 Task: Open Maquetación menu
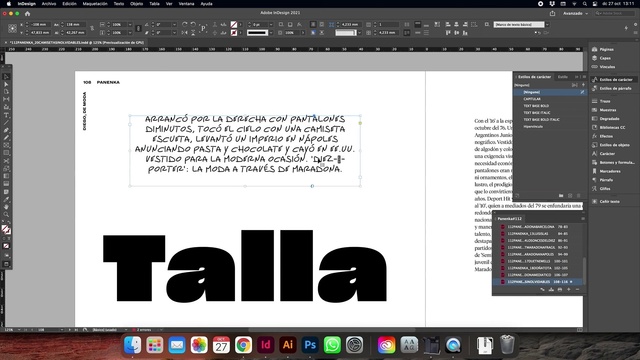[x=95, y=4]
